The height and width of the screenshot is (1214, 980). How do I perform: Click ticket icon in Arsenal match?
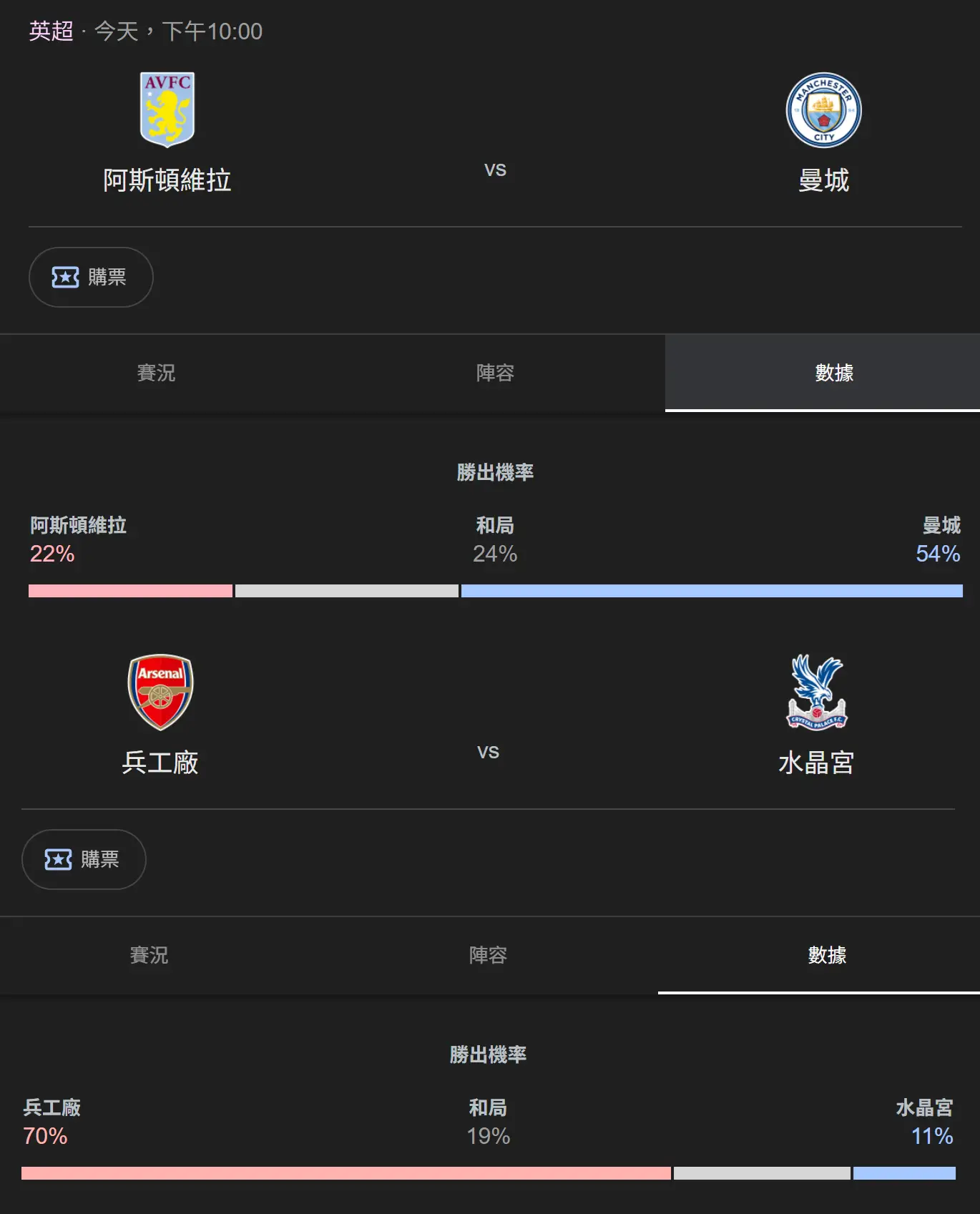tap(58, 859)
